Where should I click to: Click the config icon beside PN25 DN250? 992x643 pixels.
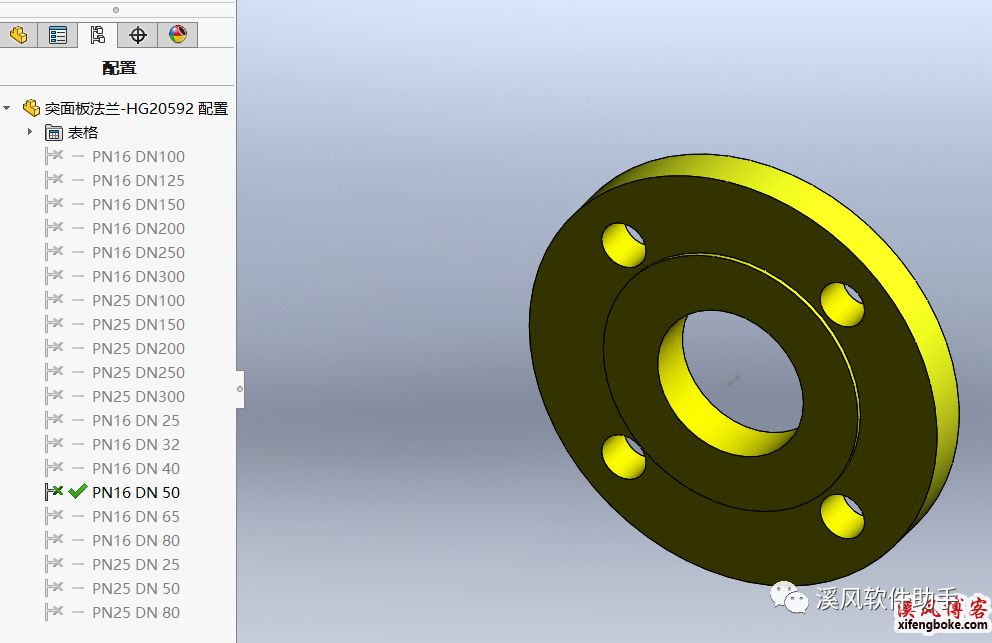[x=54, y=372]
